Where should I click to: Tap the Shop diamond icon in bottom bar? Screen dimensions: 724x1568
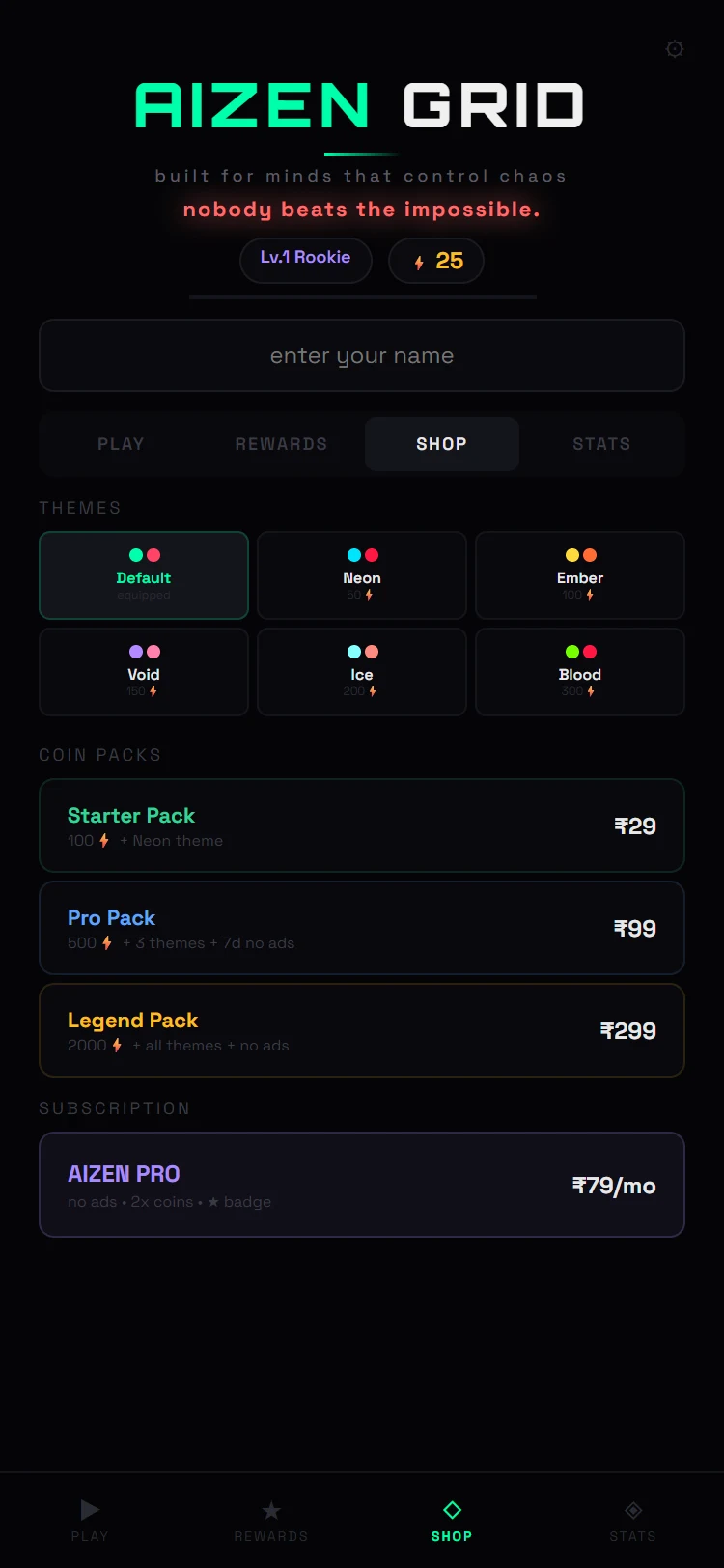[452, 1510]
